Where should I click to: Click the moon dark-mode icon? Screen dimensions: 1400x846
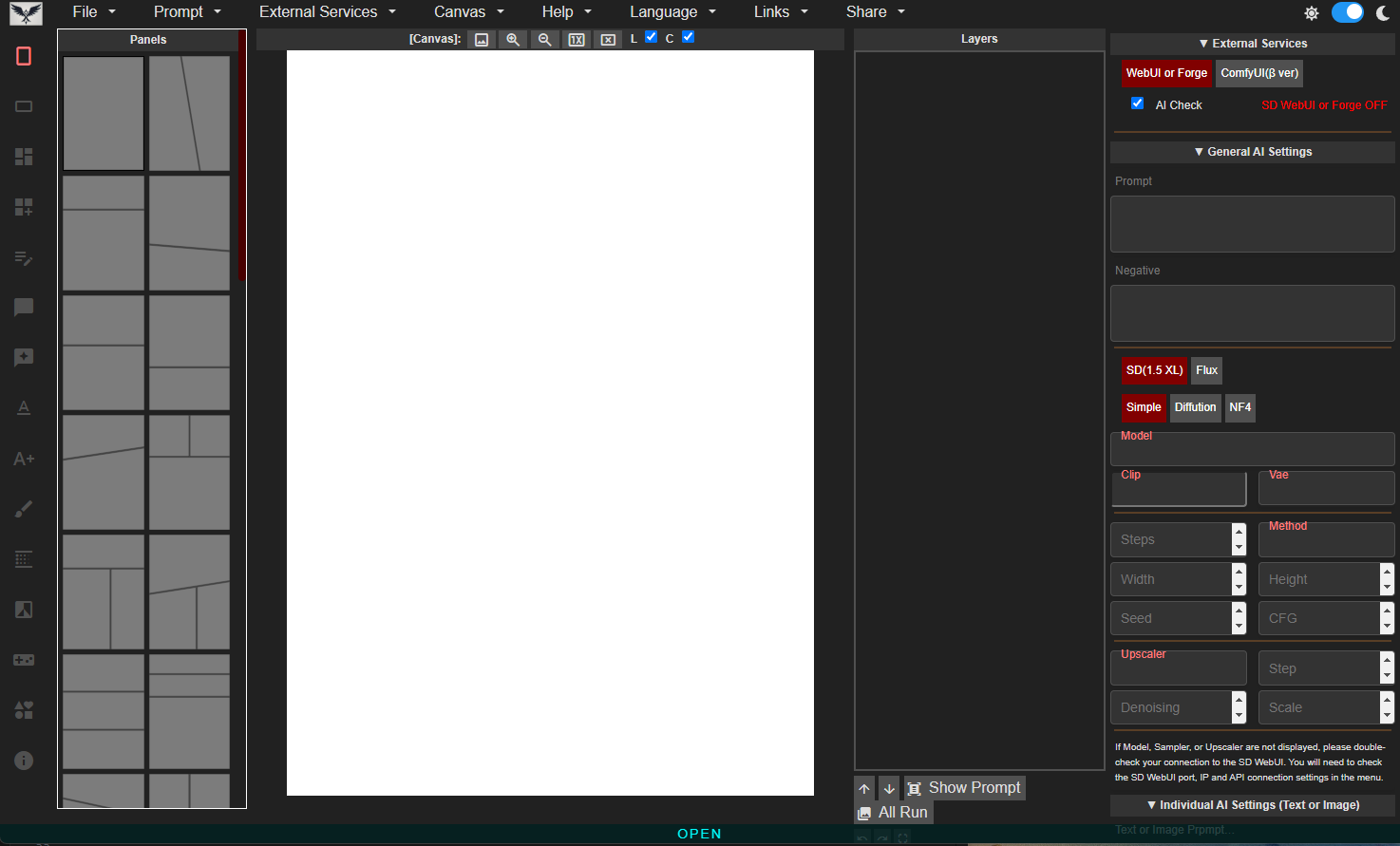pyautogui.click(x=1383, y=13)
